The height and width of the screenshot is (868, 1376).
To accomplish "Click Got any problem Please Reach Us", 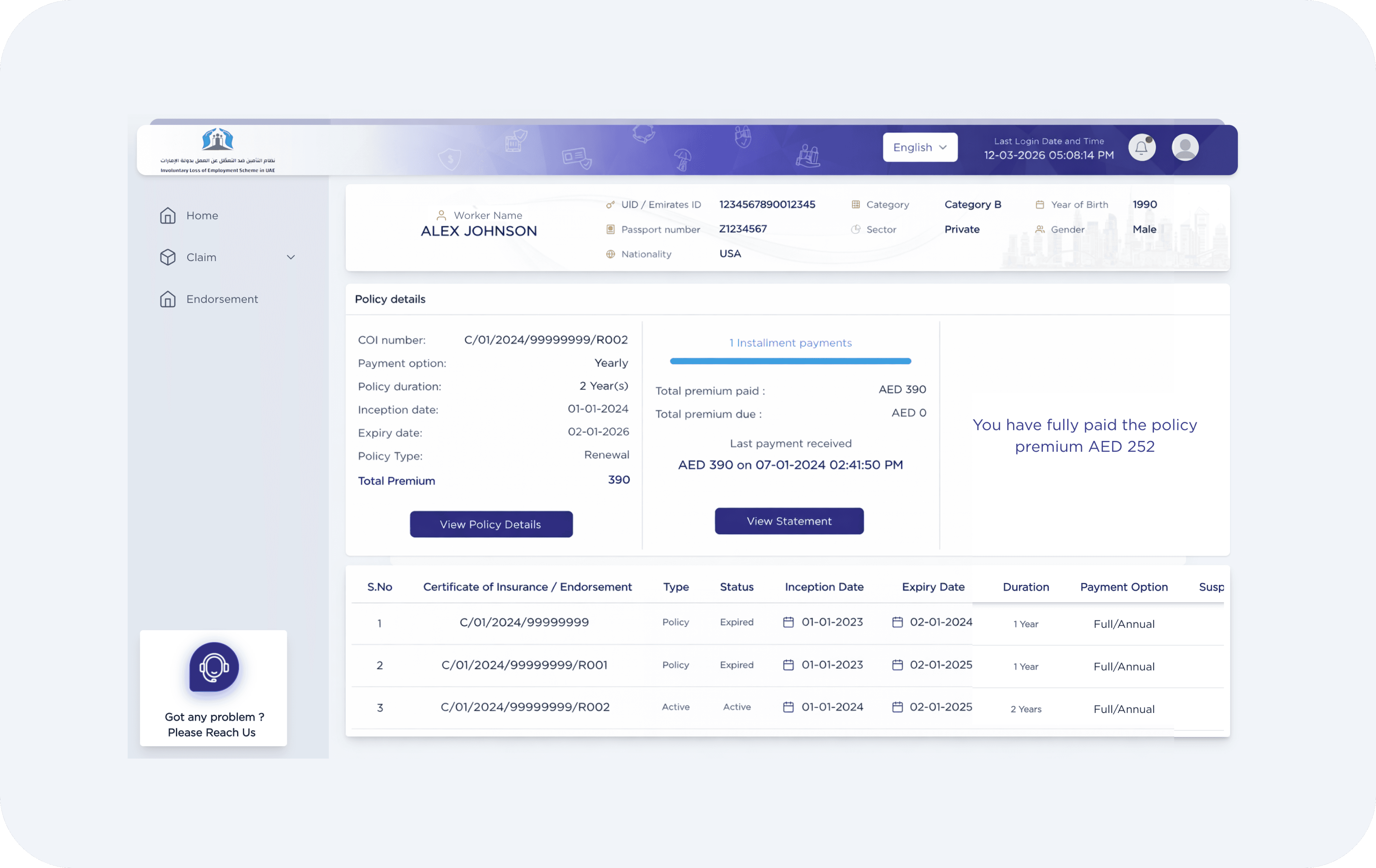I will [212, 725].
